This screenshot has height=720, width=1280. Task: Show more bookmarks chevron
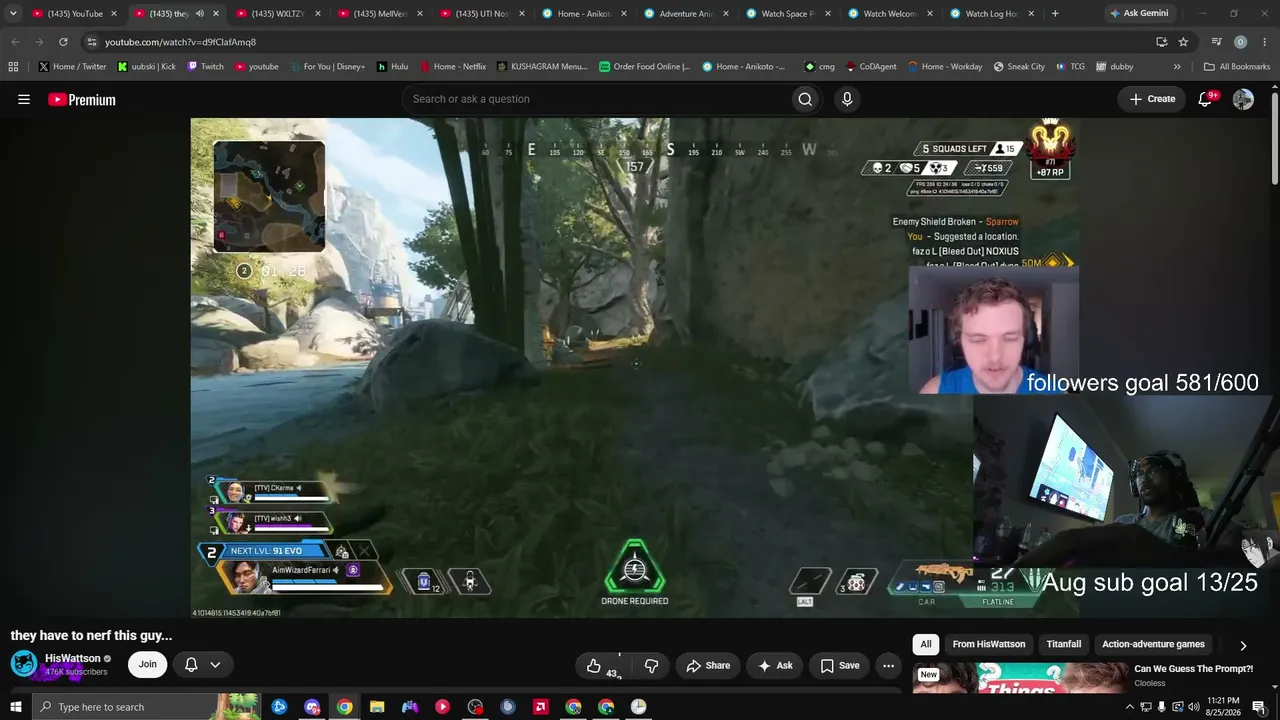point(1177,67)
